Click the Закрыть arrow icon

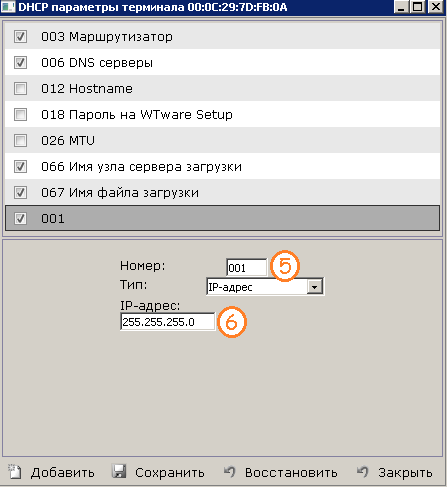pos(362,472)
